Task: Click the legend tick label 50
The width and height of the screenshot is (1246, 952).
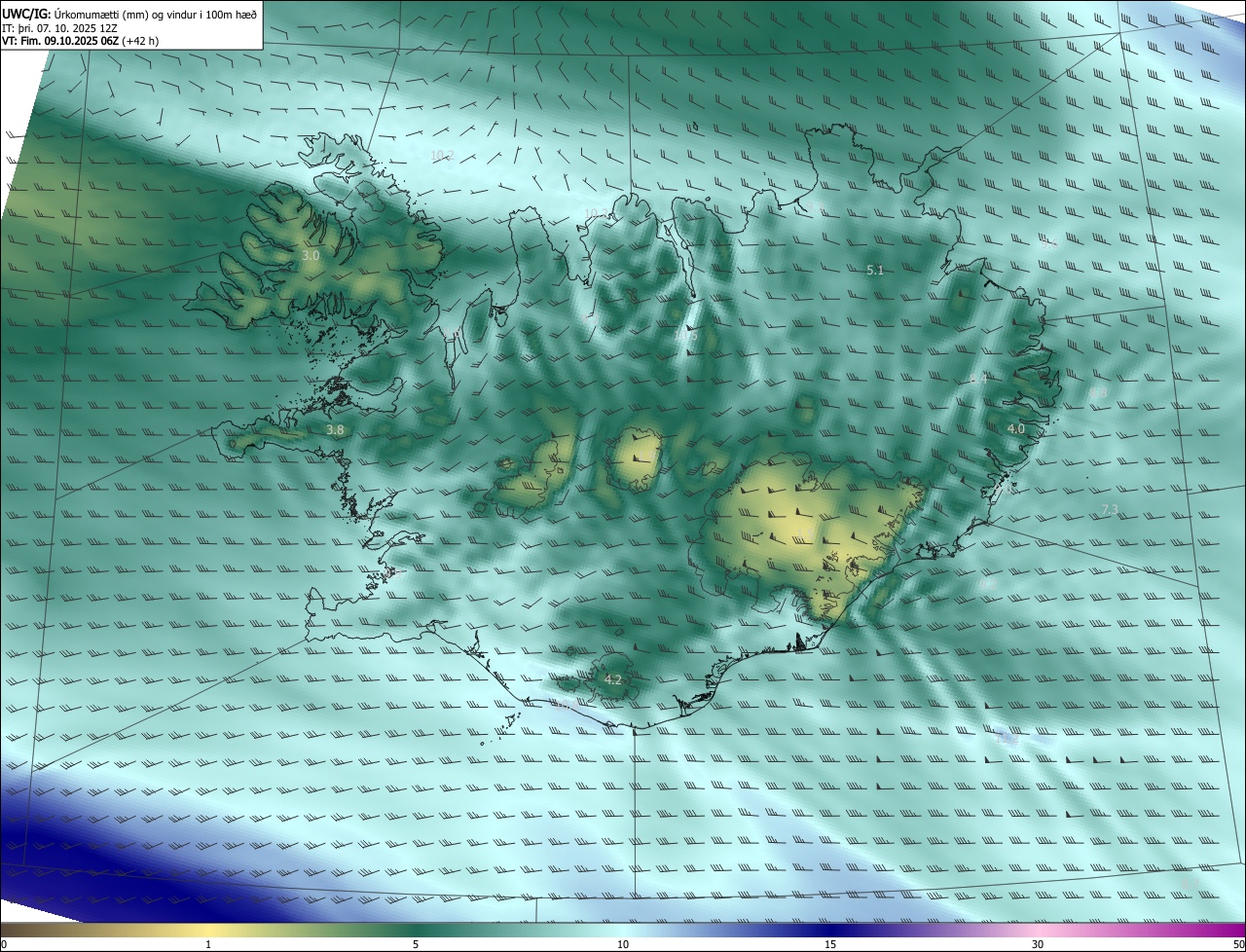Action: tap(1238, 944)
